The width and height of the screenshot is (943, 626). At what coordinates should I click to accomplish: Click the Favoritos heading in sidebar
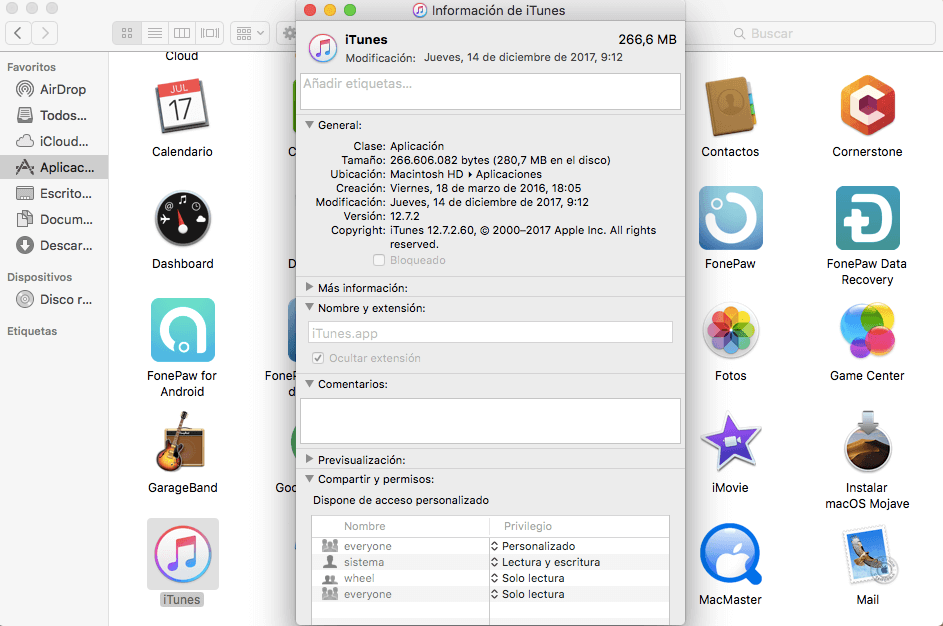point(31,67)
